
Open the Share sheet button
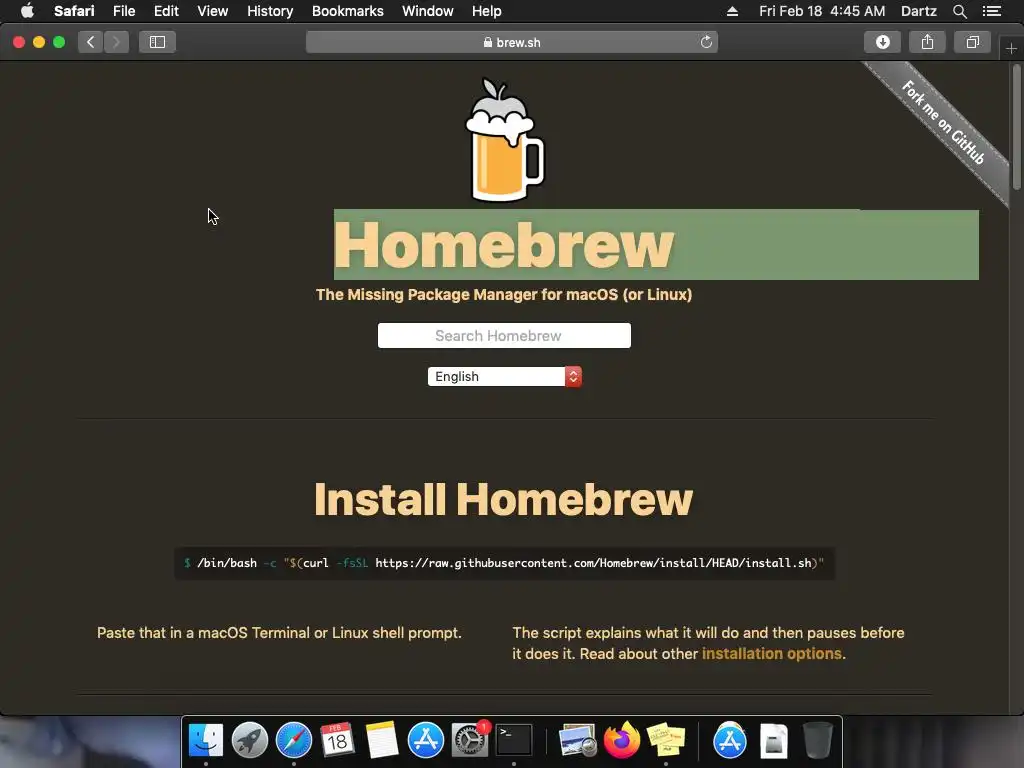pos(927,42)
